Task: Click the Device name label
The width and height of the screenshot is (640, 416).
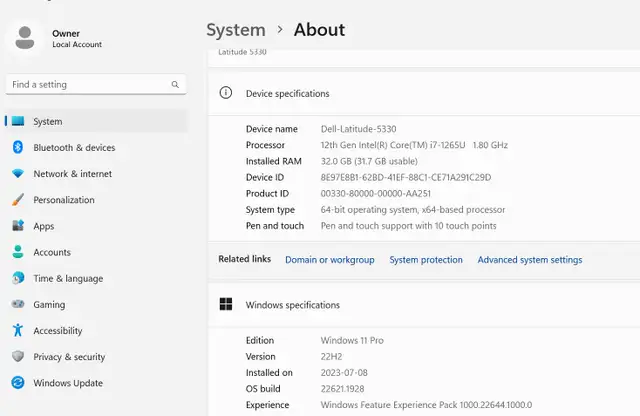Action: tap(271, 129)
